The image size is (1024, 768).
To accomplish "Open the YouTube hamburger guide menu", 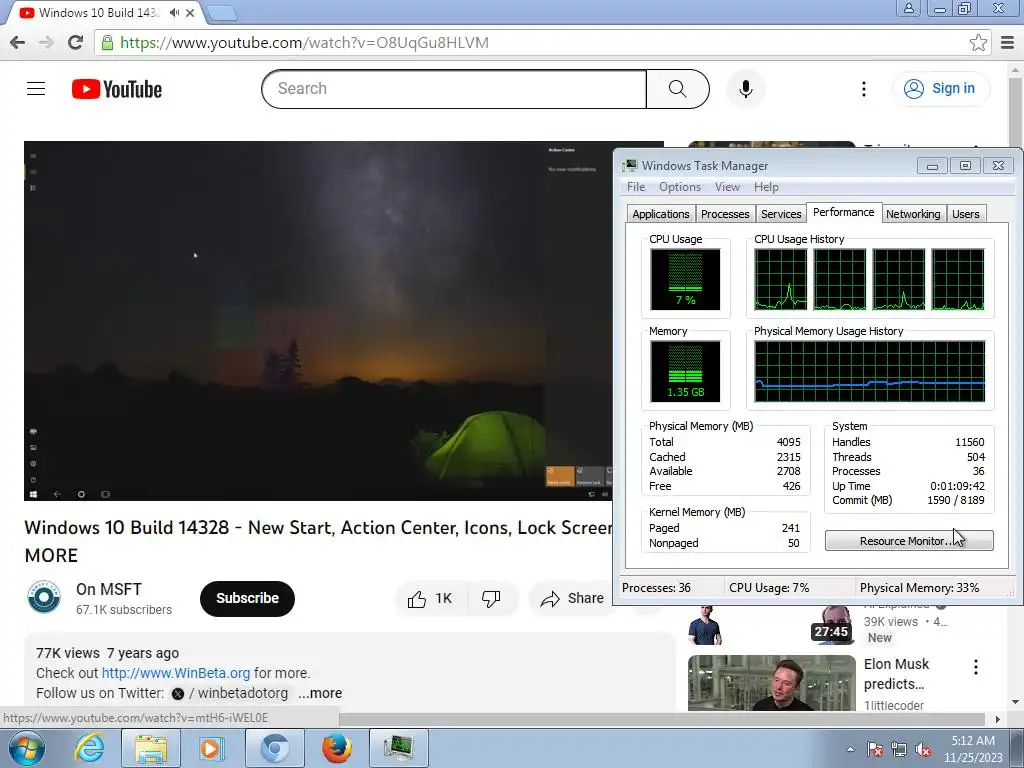I will (36, 89).
